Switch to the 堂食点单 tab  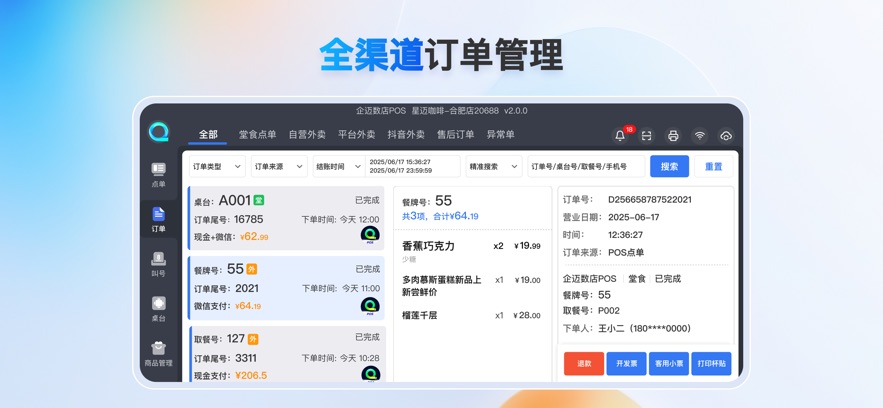(257, 134)
